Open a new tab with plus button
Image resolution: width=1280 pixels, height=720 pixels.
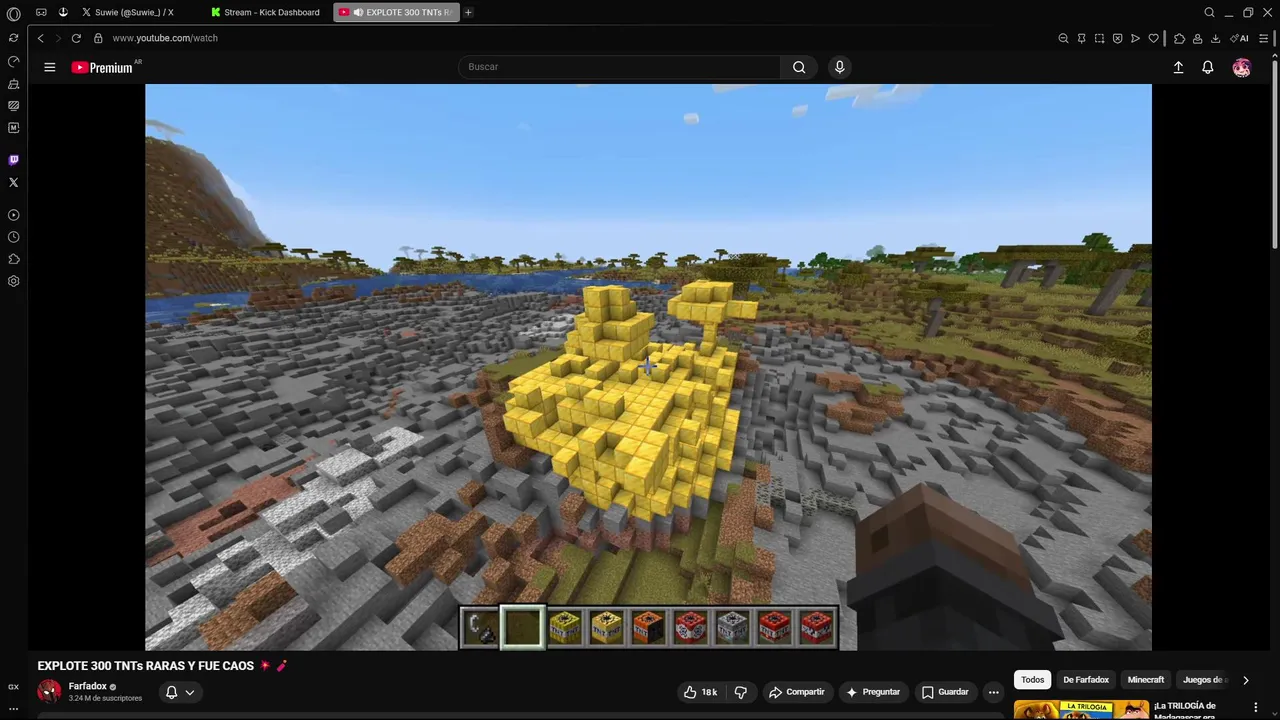point(468,12)
